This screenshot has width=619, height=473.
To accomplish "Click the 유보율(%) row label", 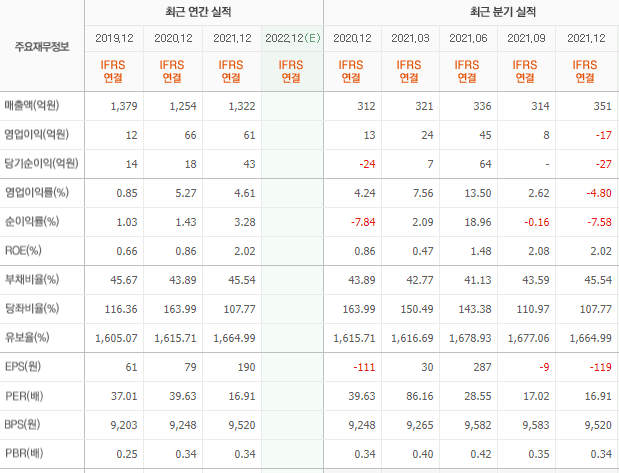I will pos(27,338).
